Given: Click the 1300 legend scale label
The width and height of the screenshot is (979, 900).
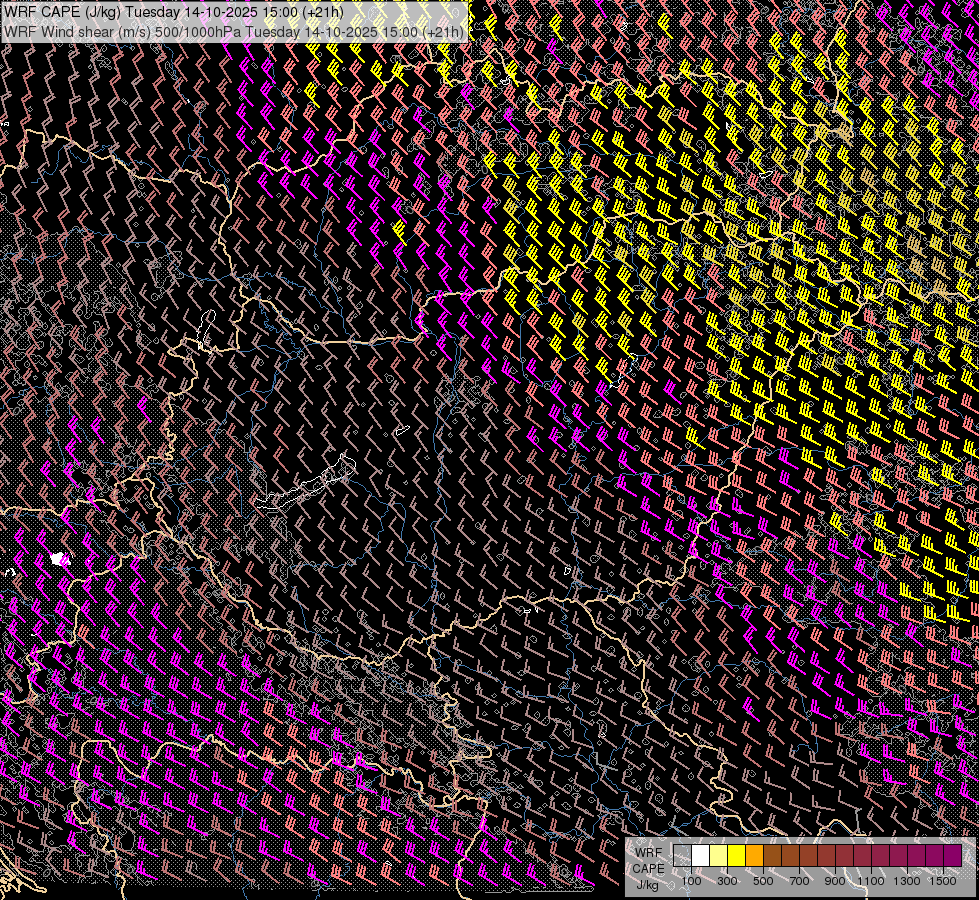Looking at the screenshot, I should click(907, 881).
